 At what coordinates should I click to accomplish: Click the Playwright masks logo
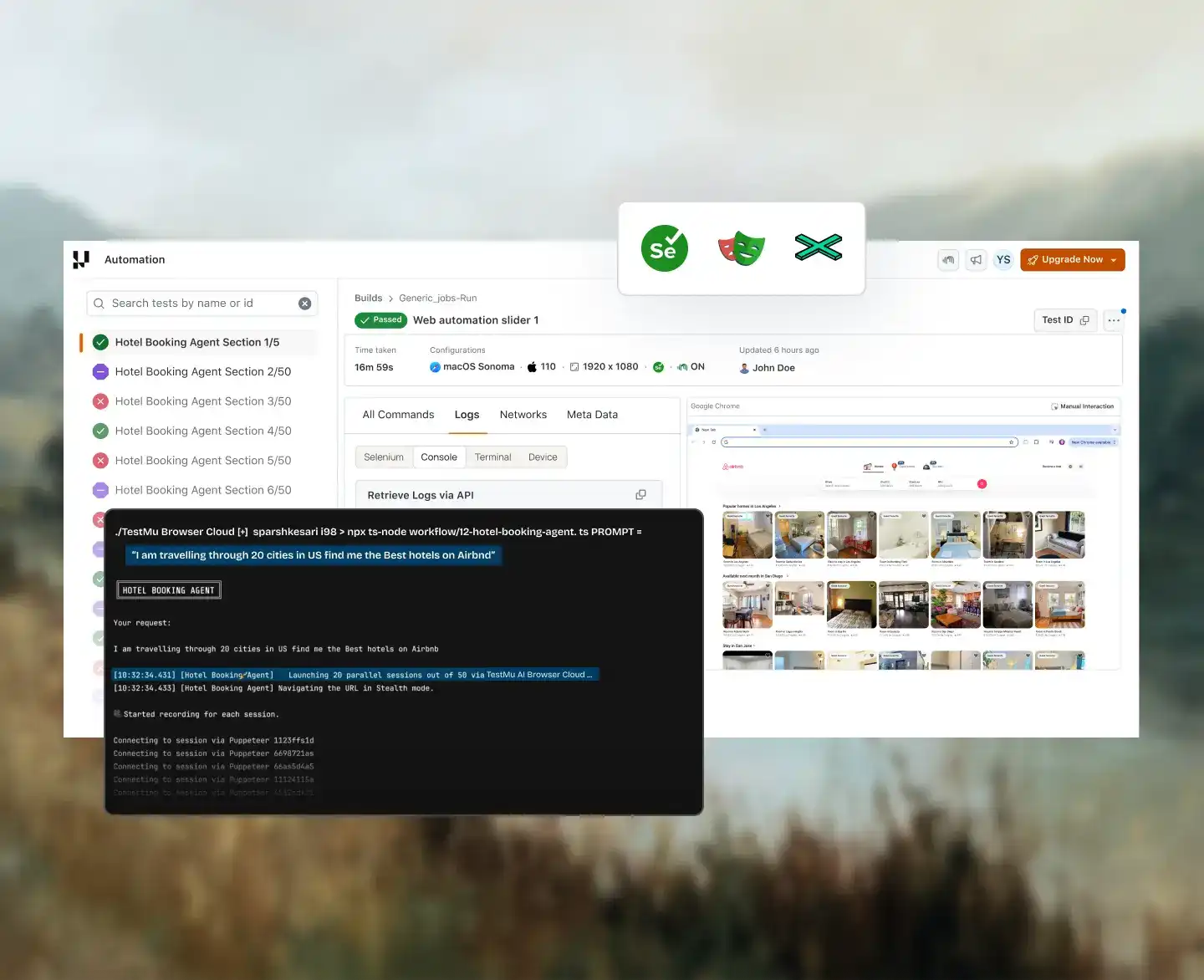tap(742, 248)
